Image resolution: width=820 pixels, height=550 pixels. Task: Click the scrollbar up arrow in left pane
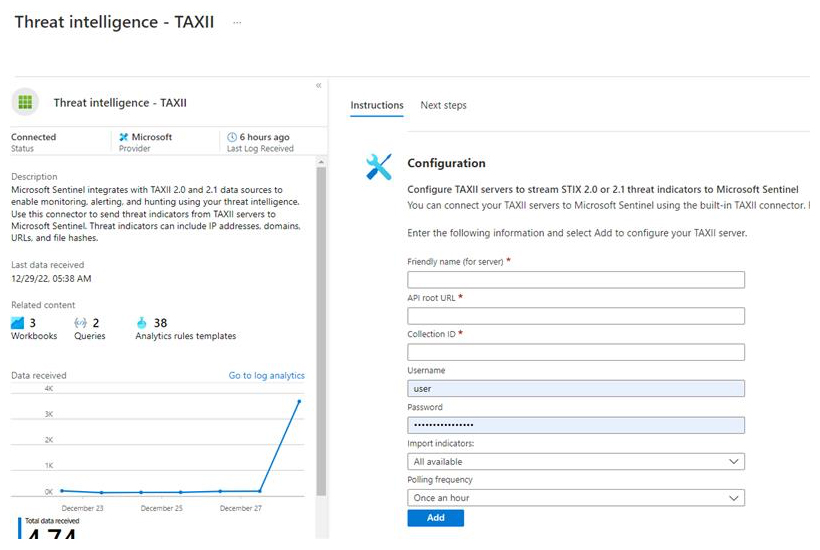[321, 162]
